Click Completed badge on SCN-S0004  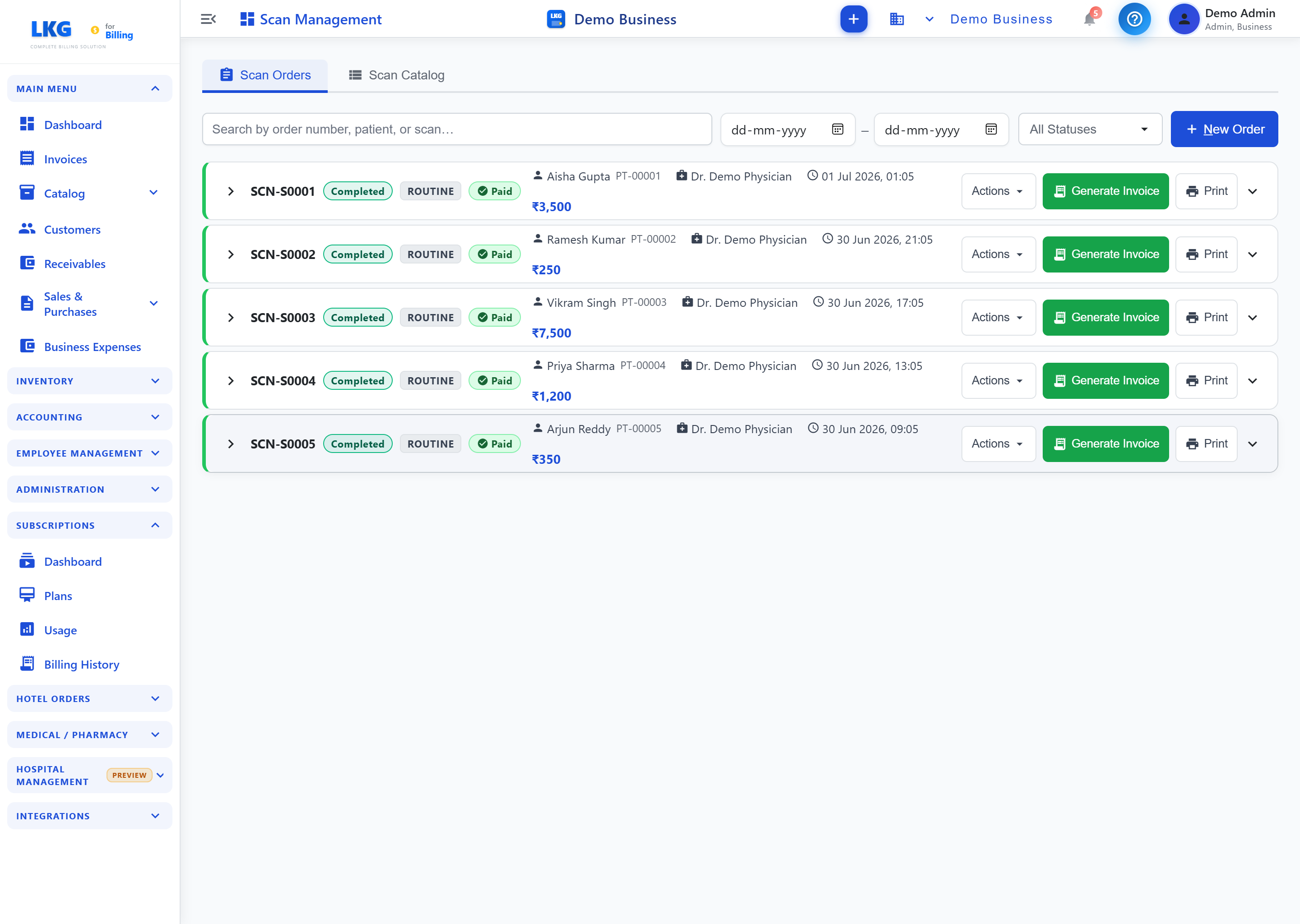click(x=357, y=381)
